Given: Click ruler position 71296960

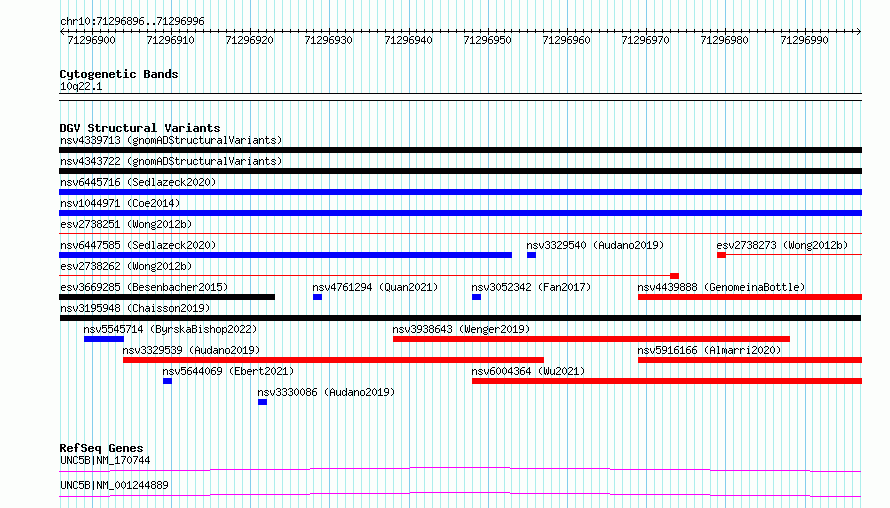Looking at the screenshot, I should point(566,40).
